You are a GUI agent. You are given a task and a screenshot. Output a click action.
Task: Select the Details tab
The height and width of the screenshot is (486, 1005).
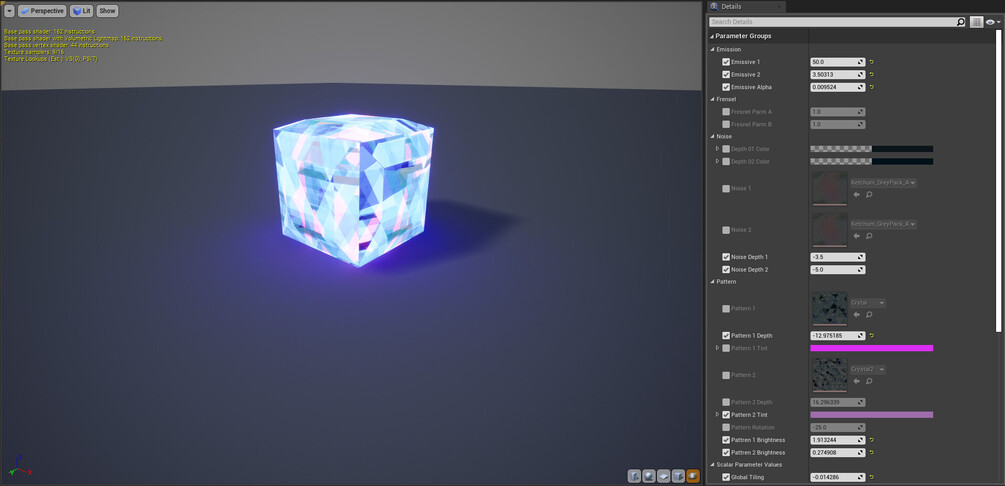click(x=746, y=6)
